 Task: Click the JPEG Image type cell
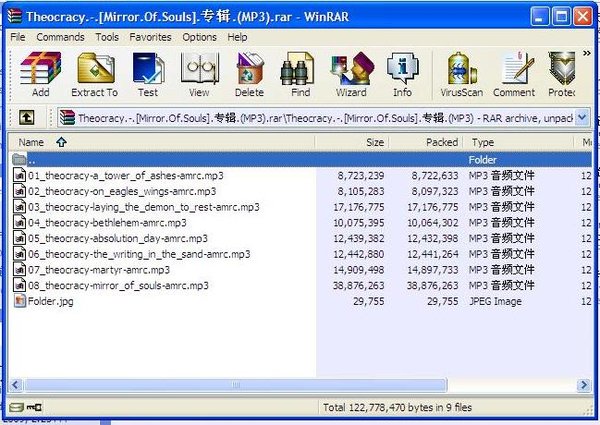pos(495,301)
